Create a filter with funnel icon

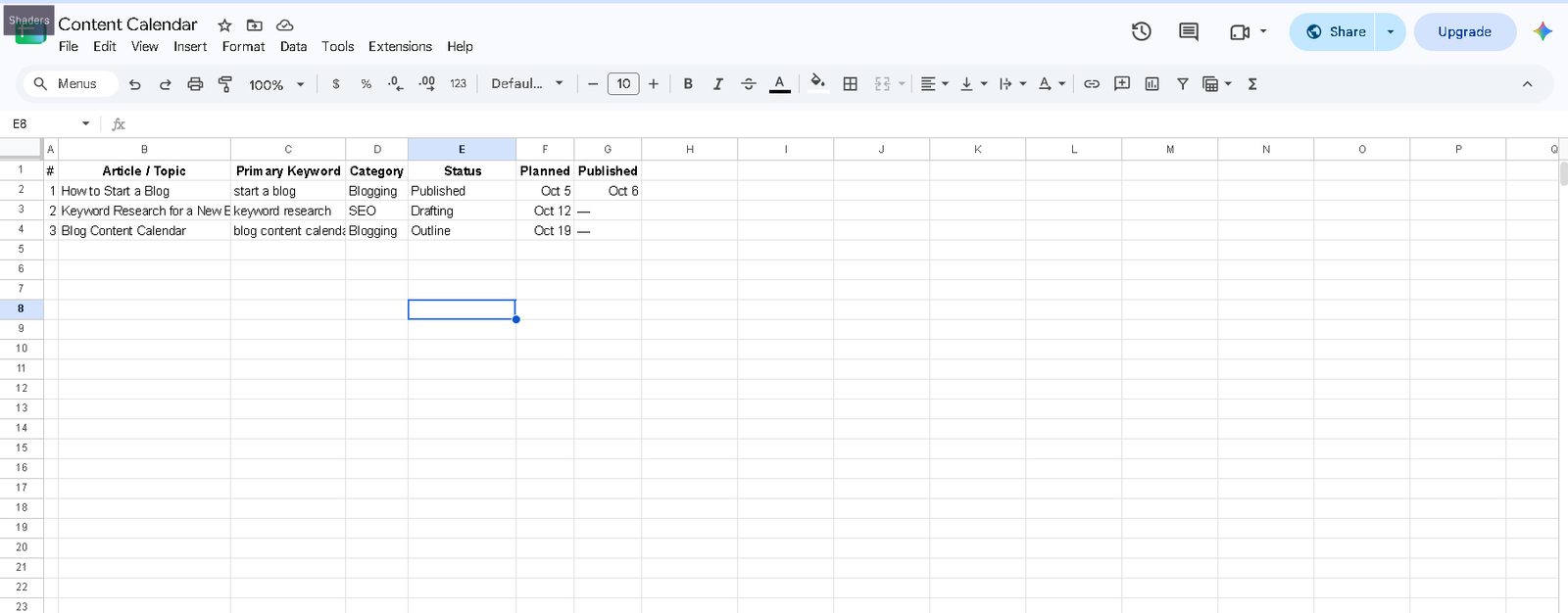[1183, 84]
